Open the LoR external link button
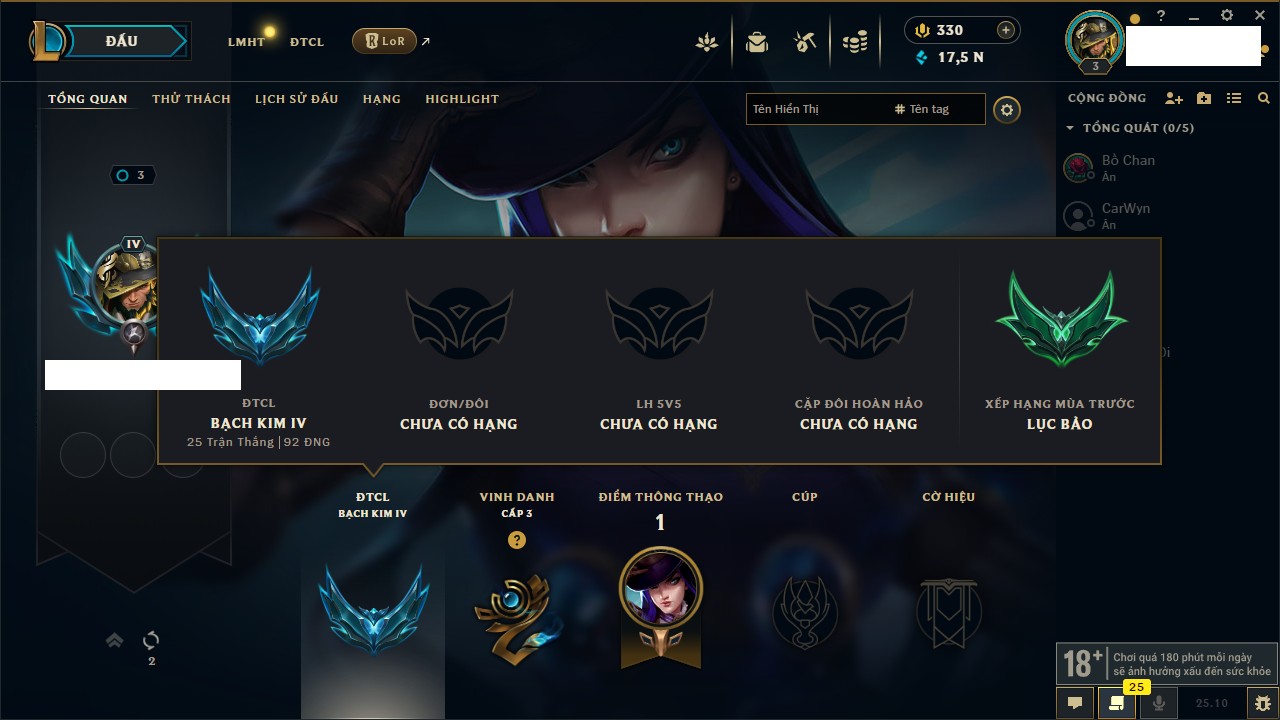This screenshot has height=720, width=1280. pos(384,41)
